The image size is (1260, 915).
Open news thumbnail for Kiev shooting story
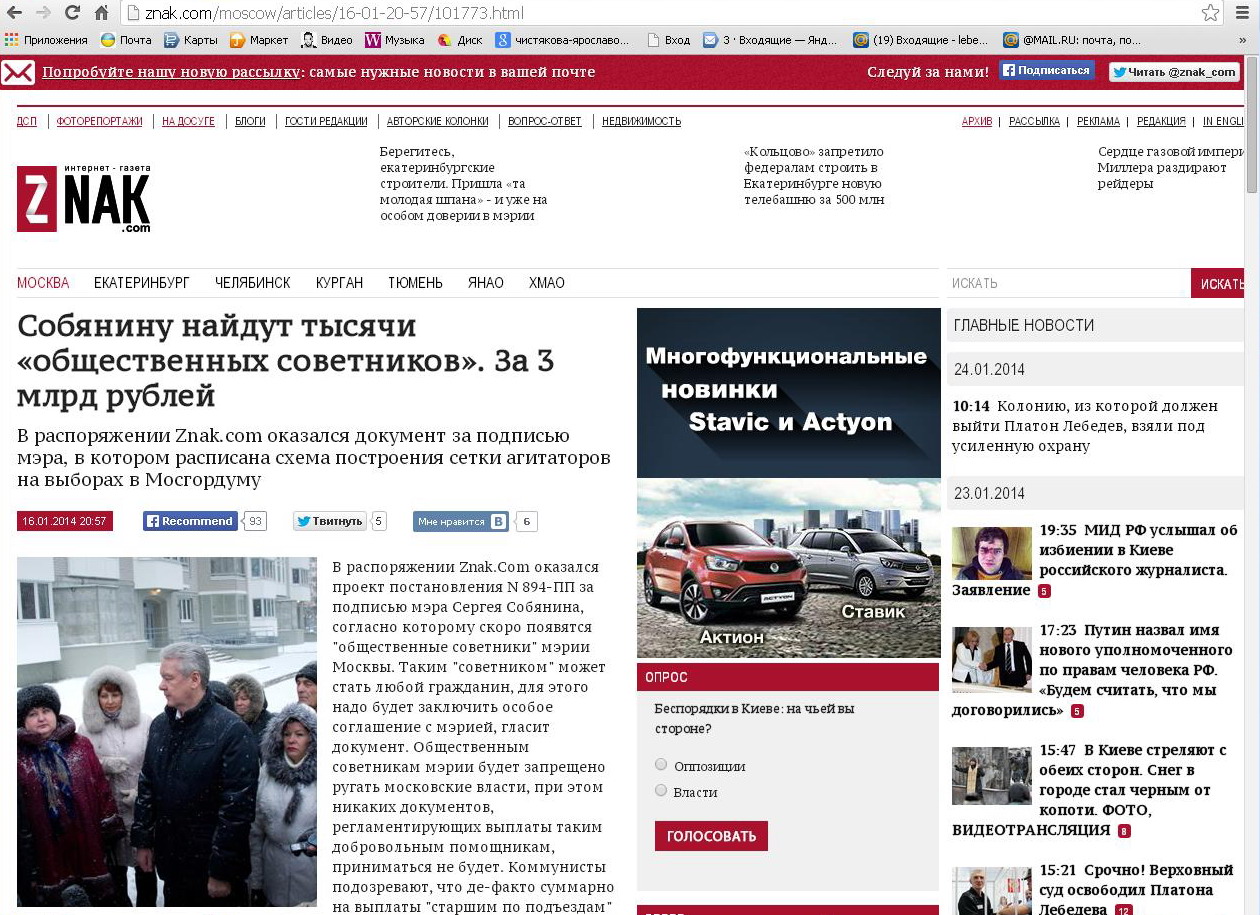(x=991, y=775)
